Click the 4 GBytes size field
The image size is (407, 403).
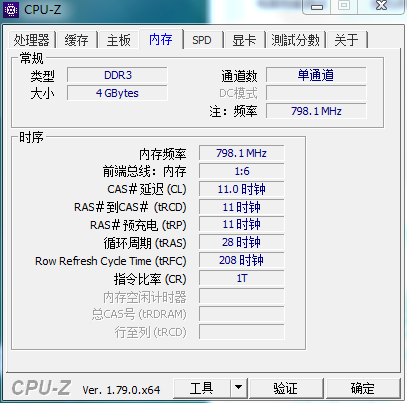117,93
